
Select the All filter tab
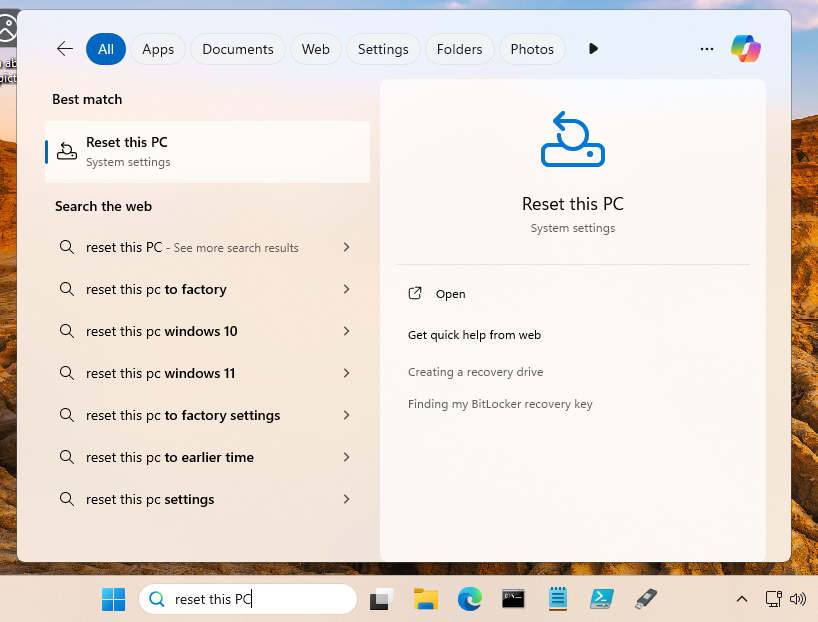(x=106, y=49)
